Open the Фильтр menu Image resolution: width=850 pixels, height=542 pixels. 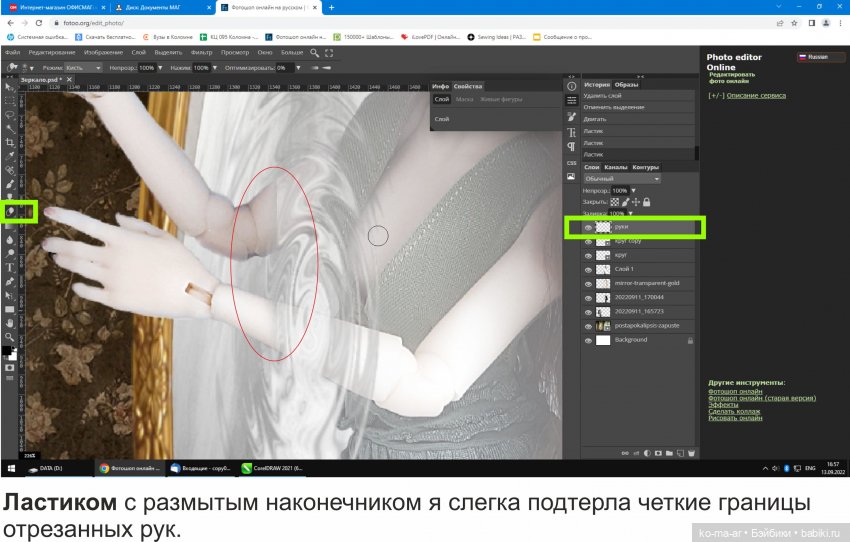coord(201,53)
